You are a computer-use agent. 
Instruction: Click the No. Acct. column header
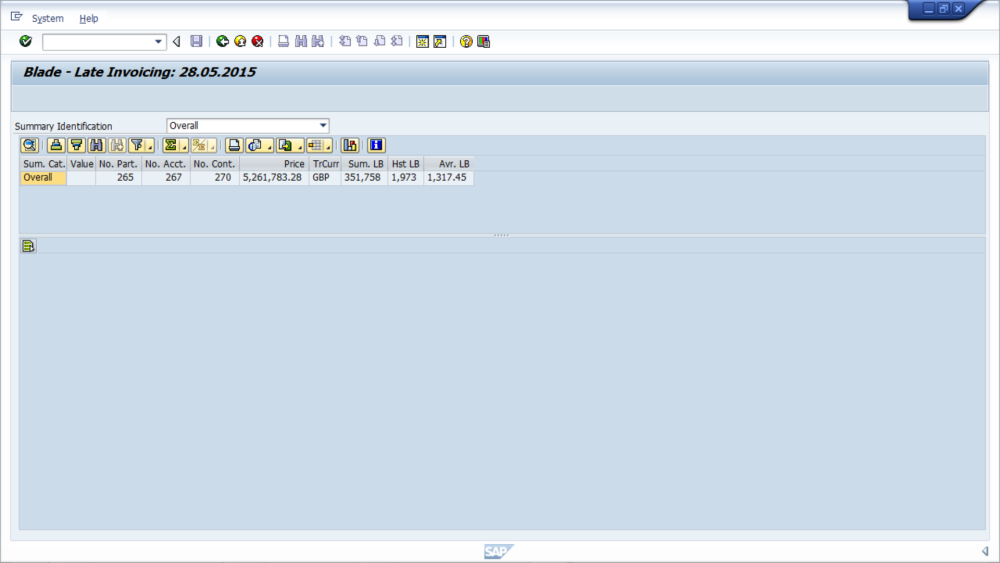(x=165, y=164)
